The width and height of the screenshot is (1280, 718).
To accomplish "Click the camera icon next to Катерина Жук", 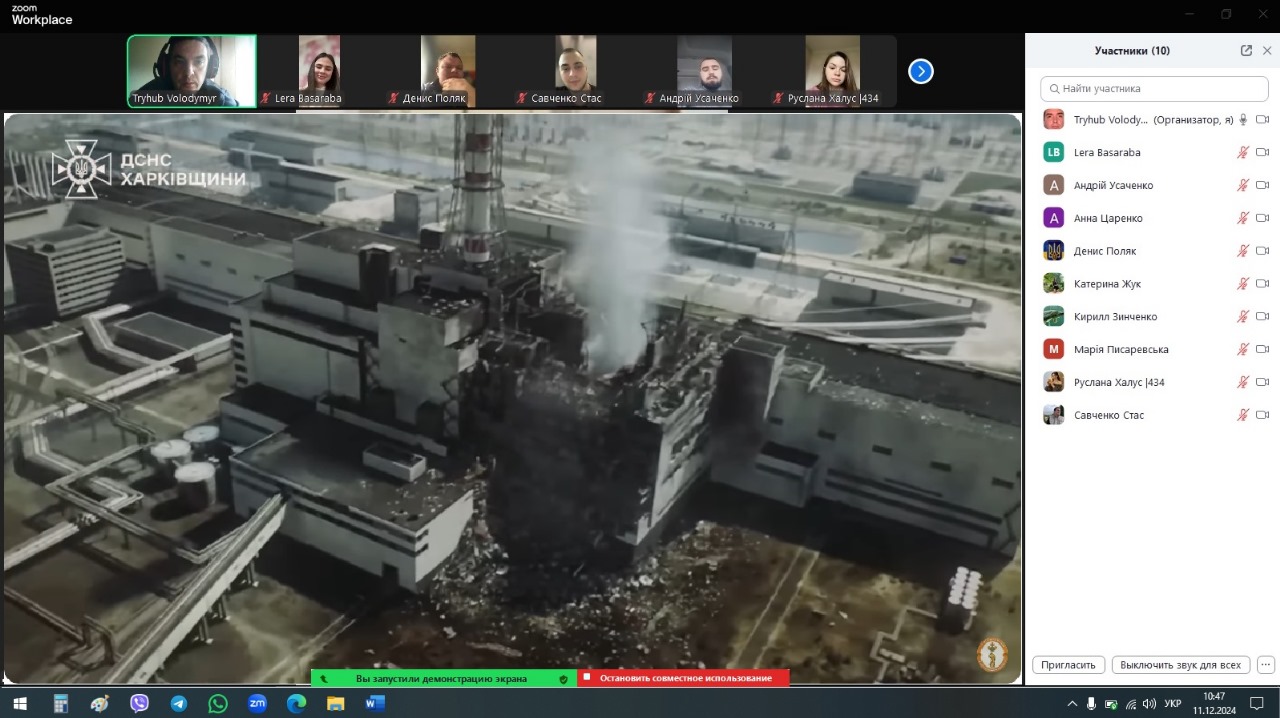I will coord(1262,284).
